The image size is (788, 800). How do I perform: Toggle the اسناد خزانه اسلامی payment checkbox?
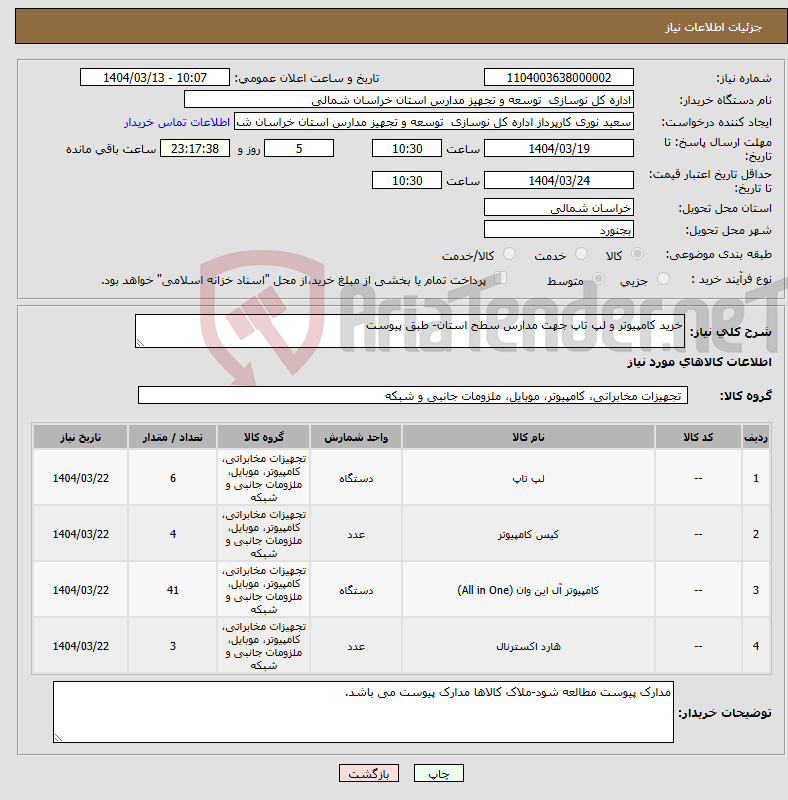pos(501,278)
